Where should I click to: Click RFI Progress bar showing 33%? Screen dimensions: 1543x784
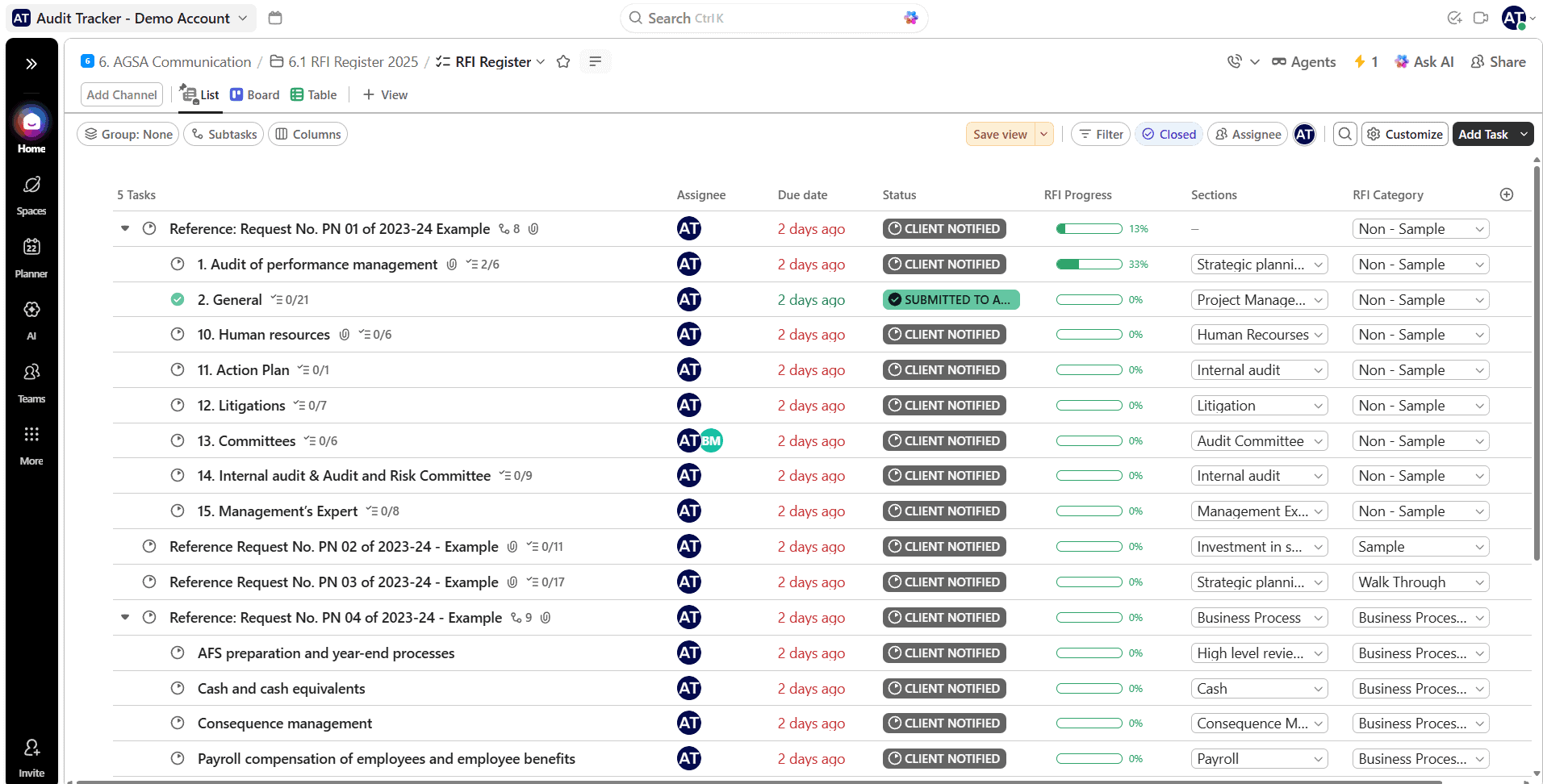[1089, 265]
